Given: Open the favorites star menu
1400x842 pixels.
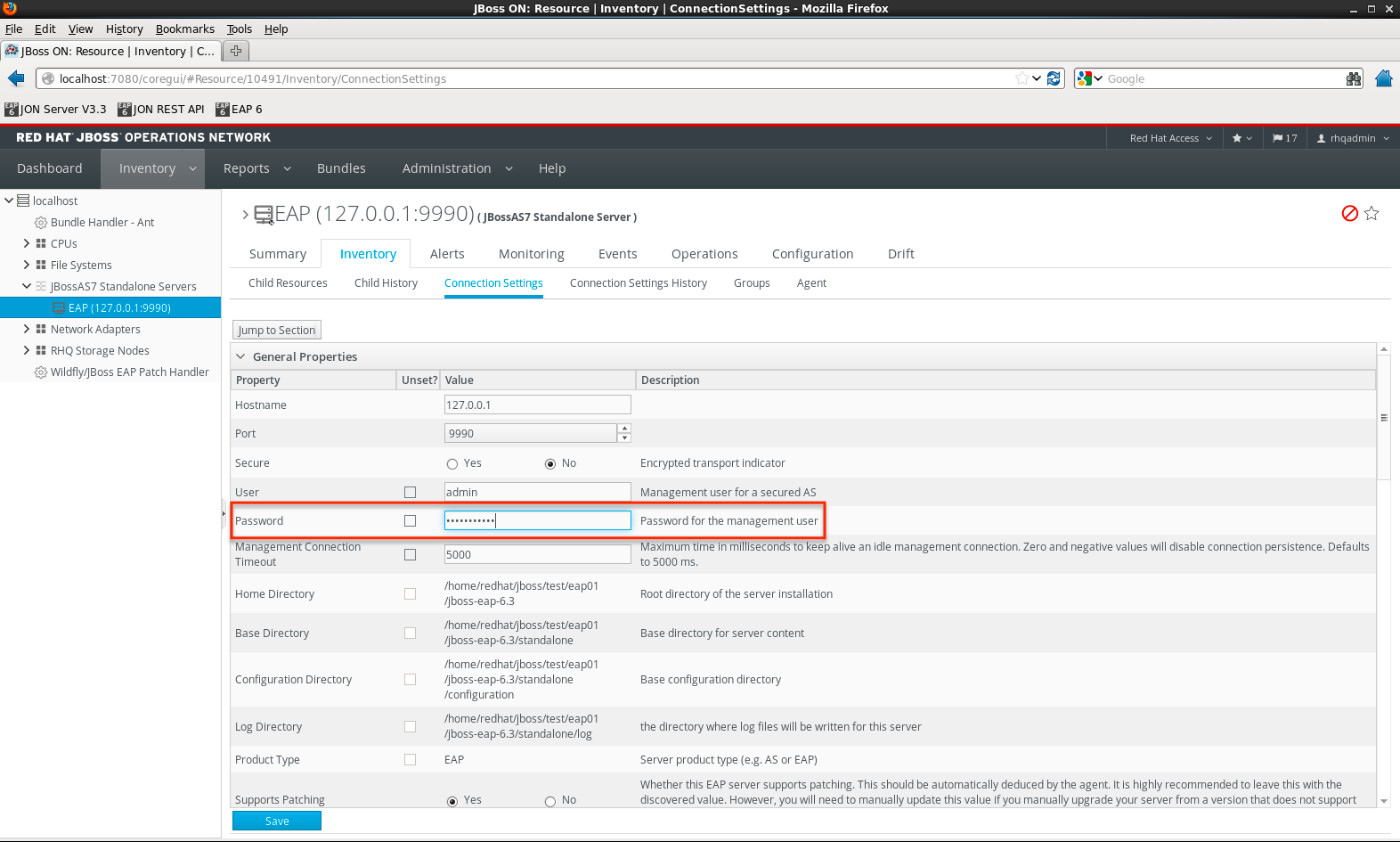Looking at the screenshot, I should coord(1241,138).
